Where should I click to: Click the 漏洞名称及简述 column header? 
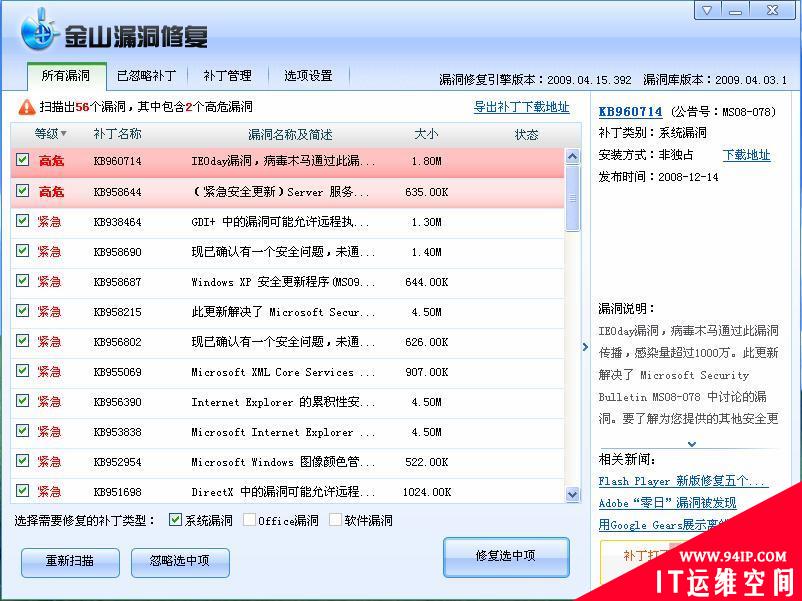[x=290, y=135]
